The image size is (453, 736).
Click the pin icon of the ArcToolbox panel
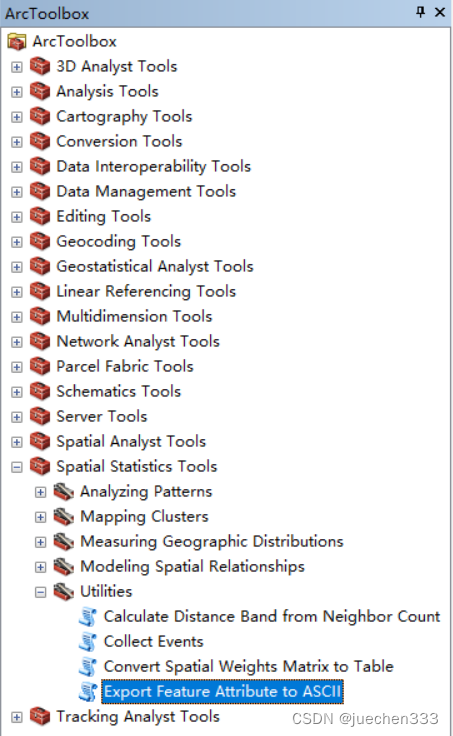[x=421, y=12]
